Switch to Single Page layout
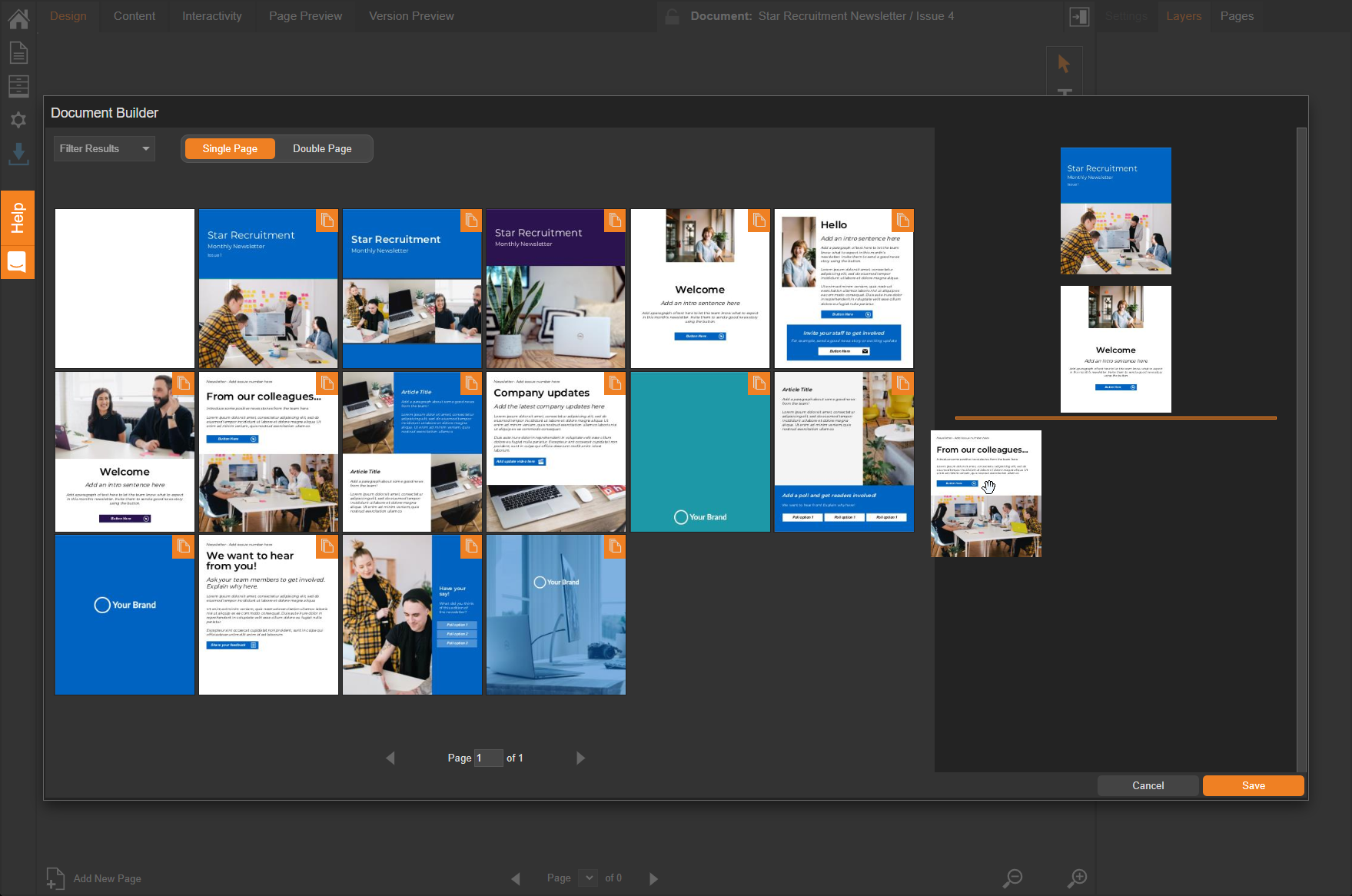The height and width of the screenshot is (896, 1352). pyautogui.click(x=230, y=148)
